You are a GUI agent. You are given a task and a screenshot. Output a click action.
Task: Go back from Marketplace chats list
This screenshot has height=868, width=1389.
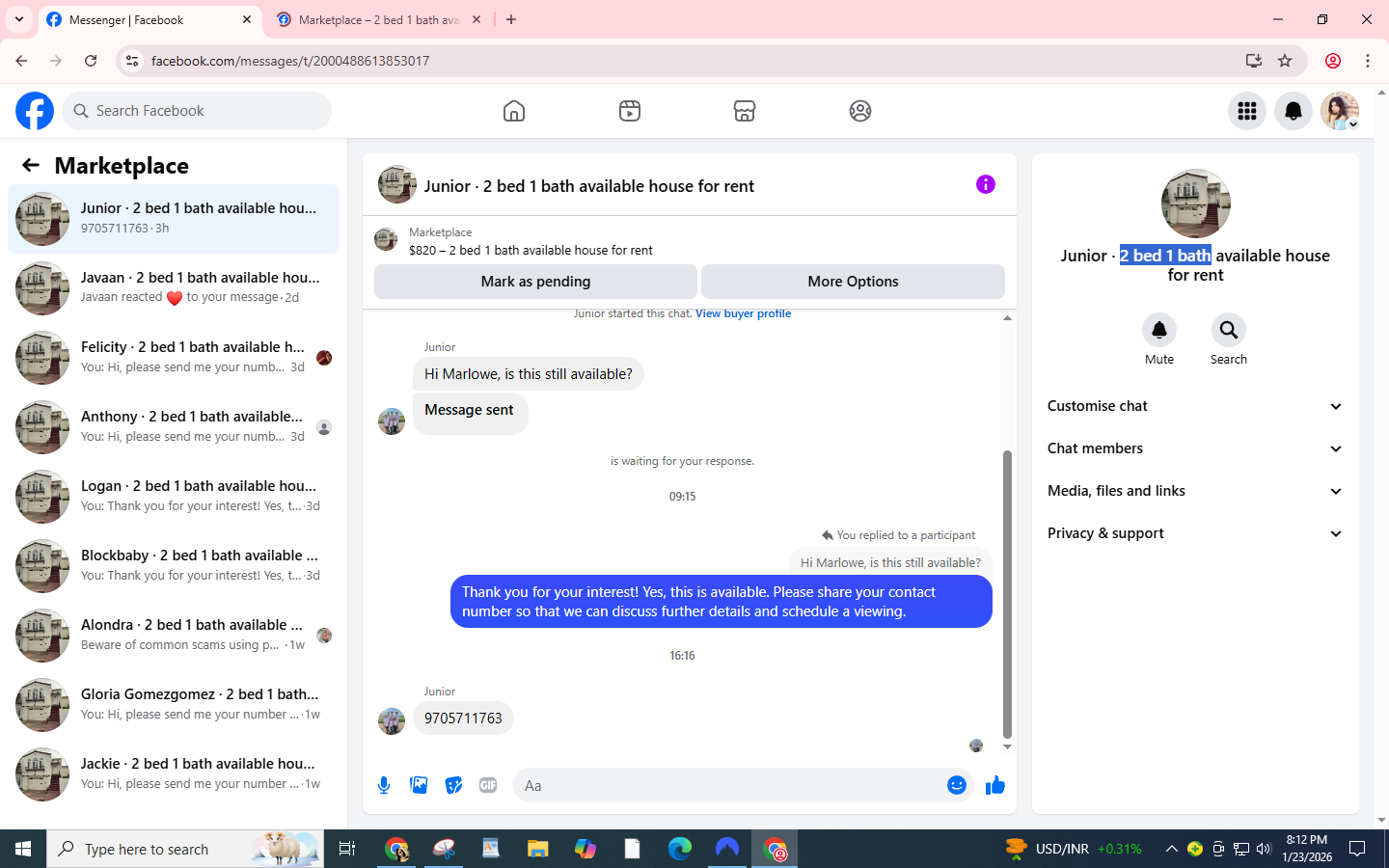coord(31,166)
